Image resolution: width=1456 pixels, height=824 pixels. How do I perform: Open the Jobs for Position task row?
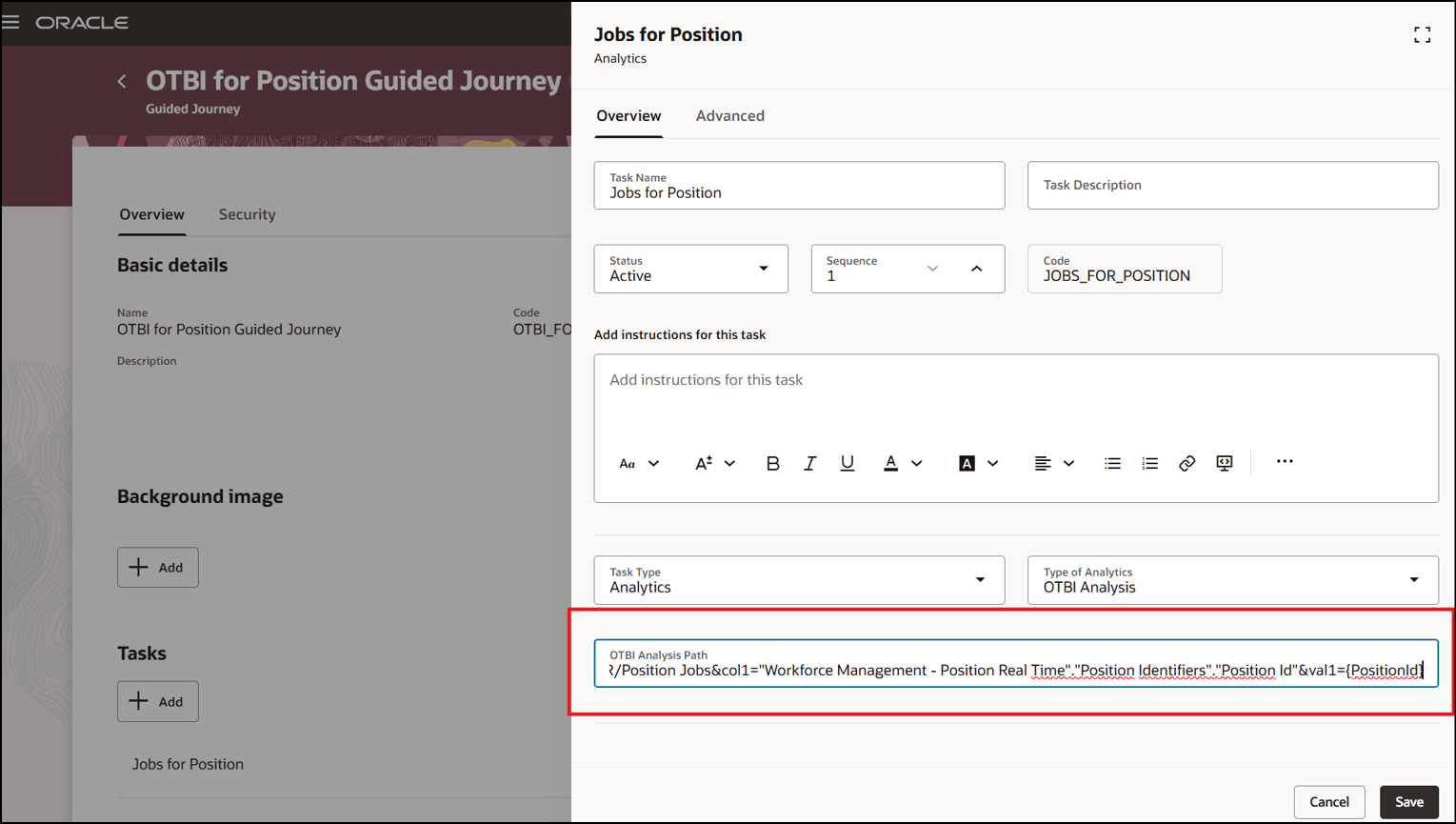point(188,764)
